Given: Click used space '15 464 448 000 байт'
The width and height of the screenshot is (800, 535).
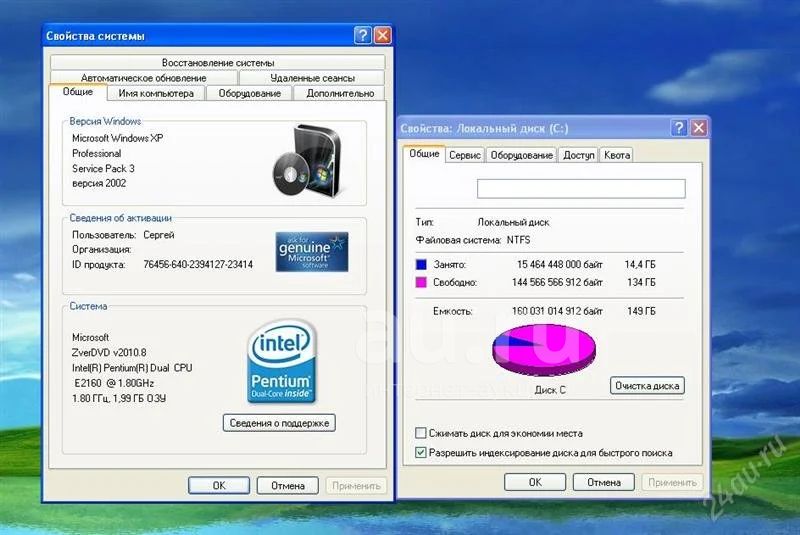Looking at the screenshot, I should [560, 264].
